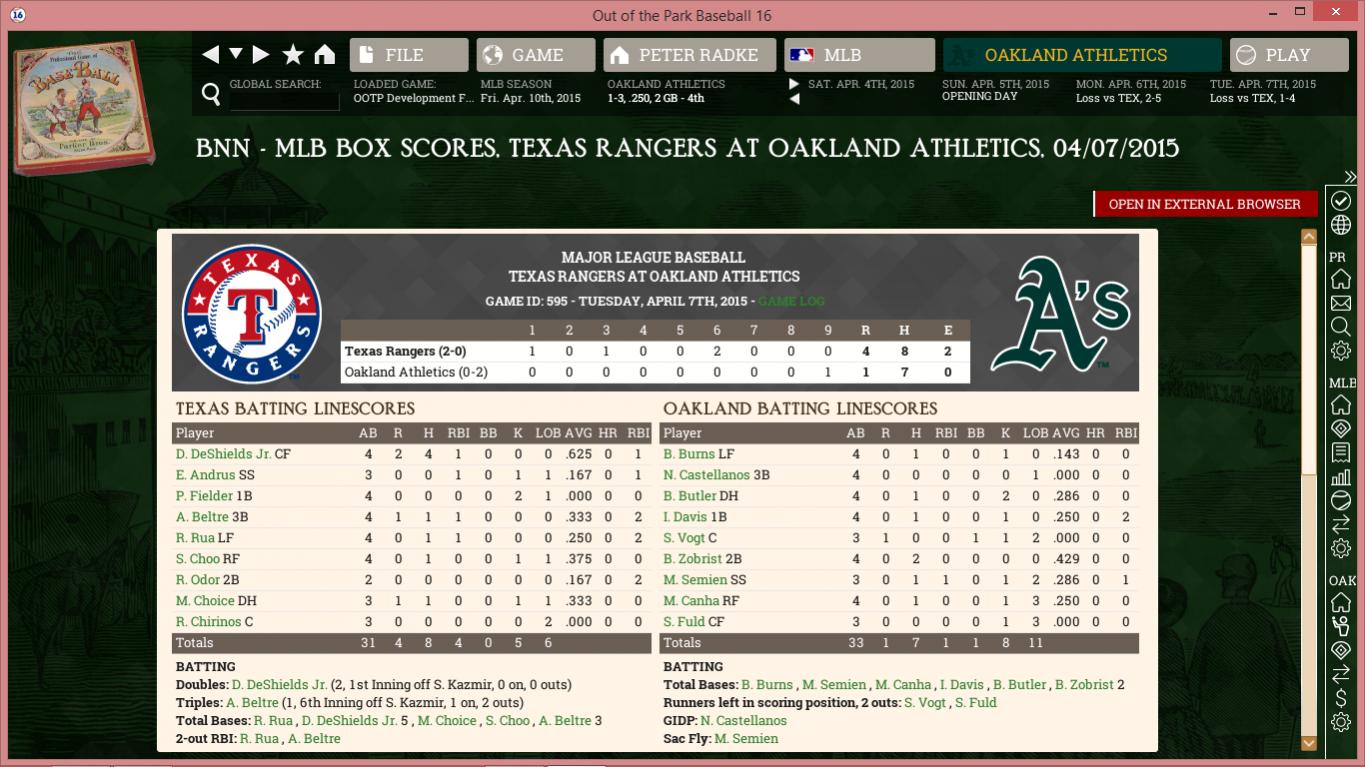Open E. Andrus player link
Screen dimensions: 1365x767
[205, 475]
